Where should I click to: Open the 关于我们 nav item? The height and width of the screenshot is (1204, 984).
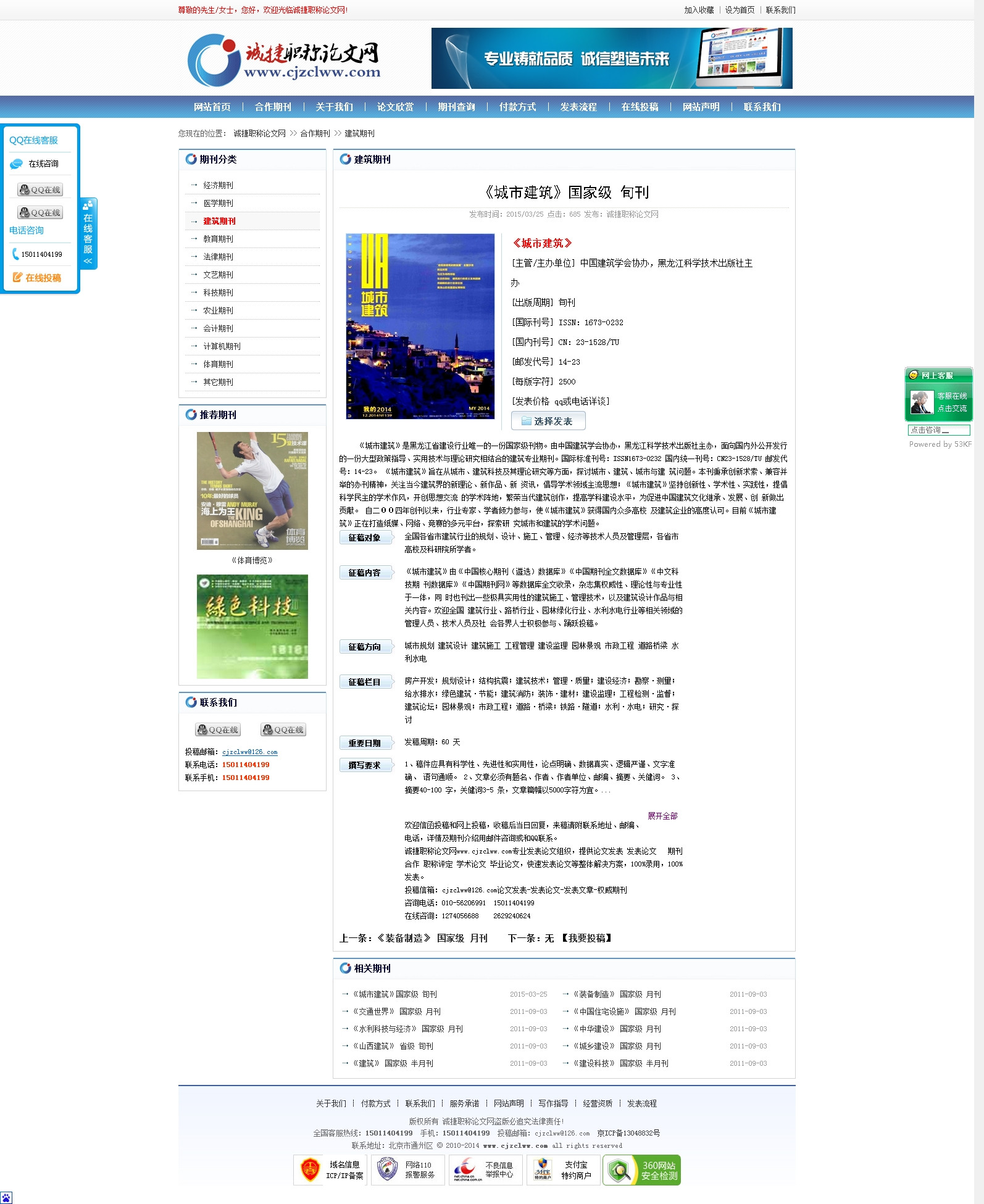point(334,107)
